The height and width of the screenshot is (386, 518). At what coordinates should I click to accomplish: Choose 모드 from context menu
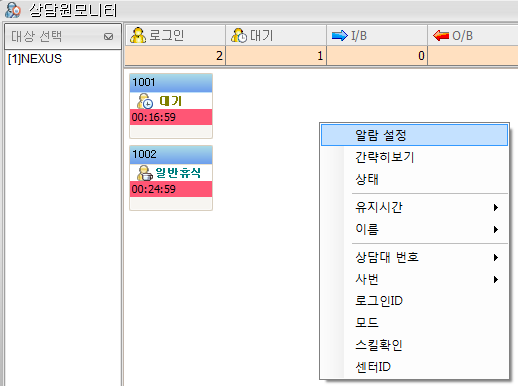click(x=414, y=323)
